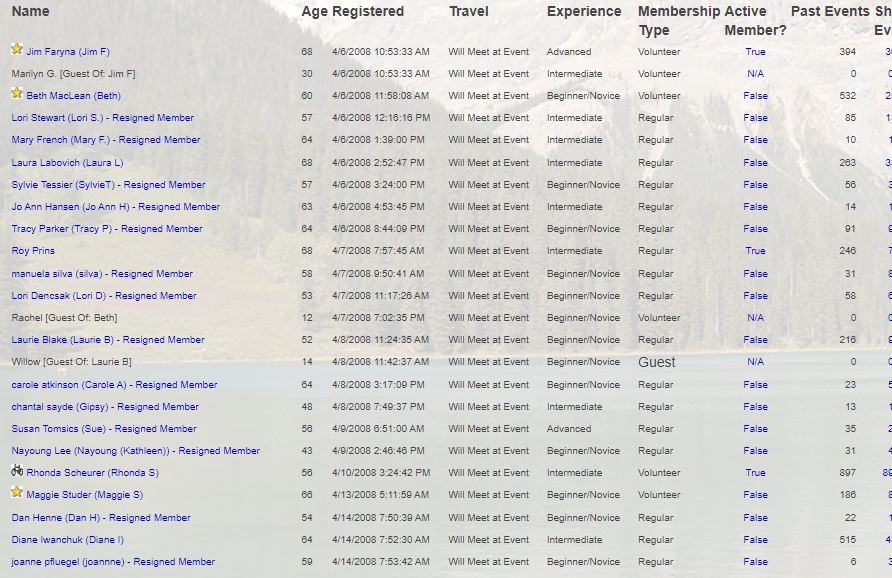Image resolution: width=892 pixels, height=578 pixels.
Task: Open Nayoung Lee's resigned member link
Action: pos(135,451)
